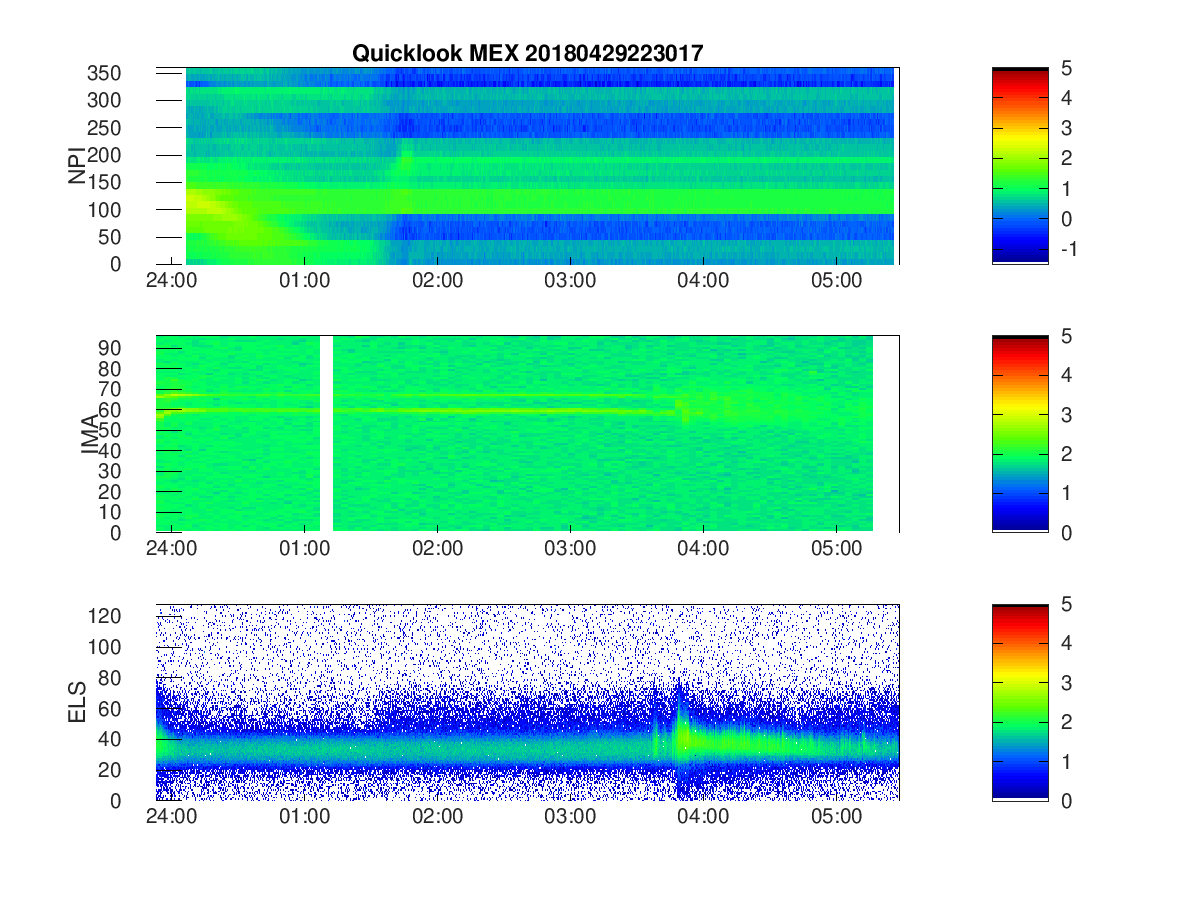Click the 01:00 time label under IMA panel
This screenshot has height=900, width=1200.
(304, 549)
